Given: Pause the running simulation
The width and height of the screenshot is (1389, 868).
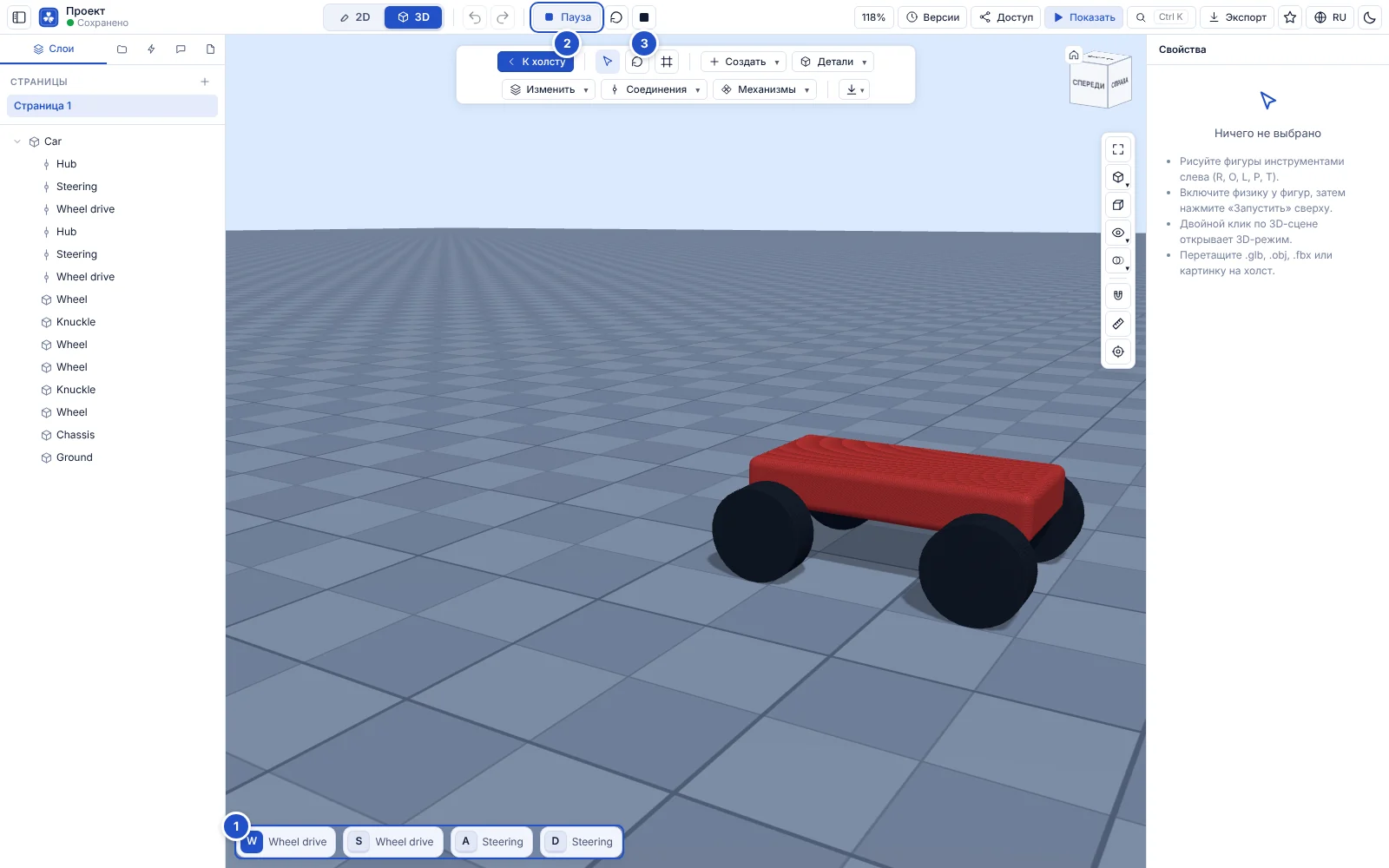Looking at the screenshot, I should (567, 17).
